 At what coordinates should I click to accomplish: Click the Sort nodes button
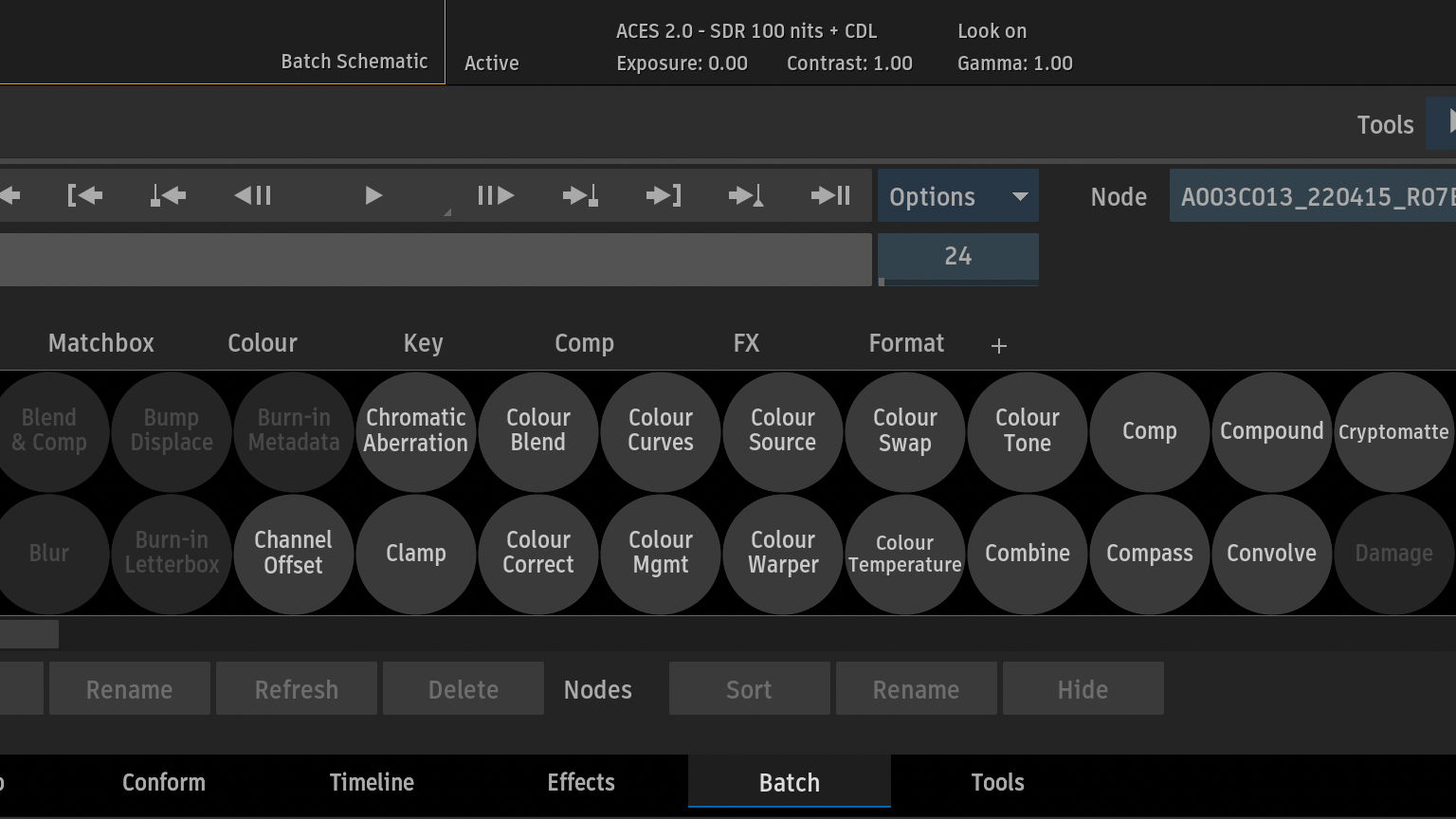749,689
